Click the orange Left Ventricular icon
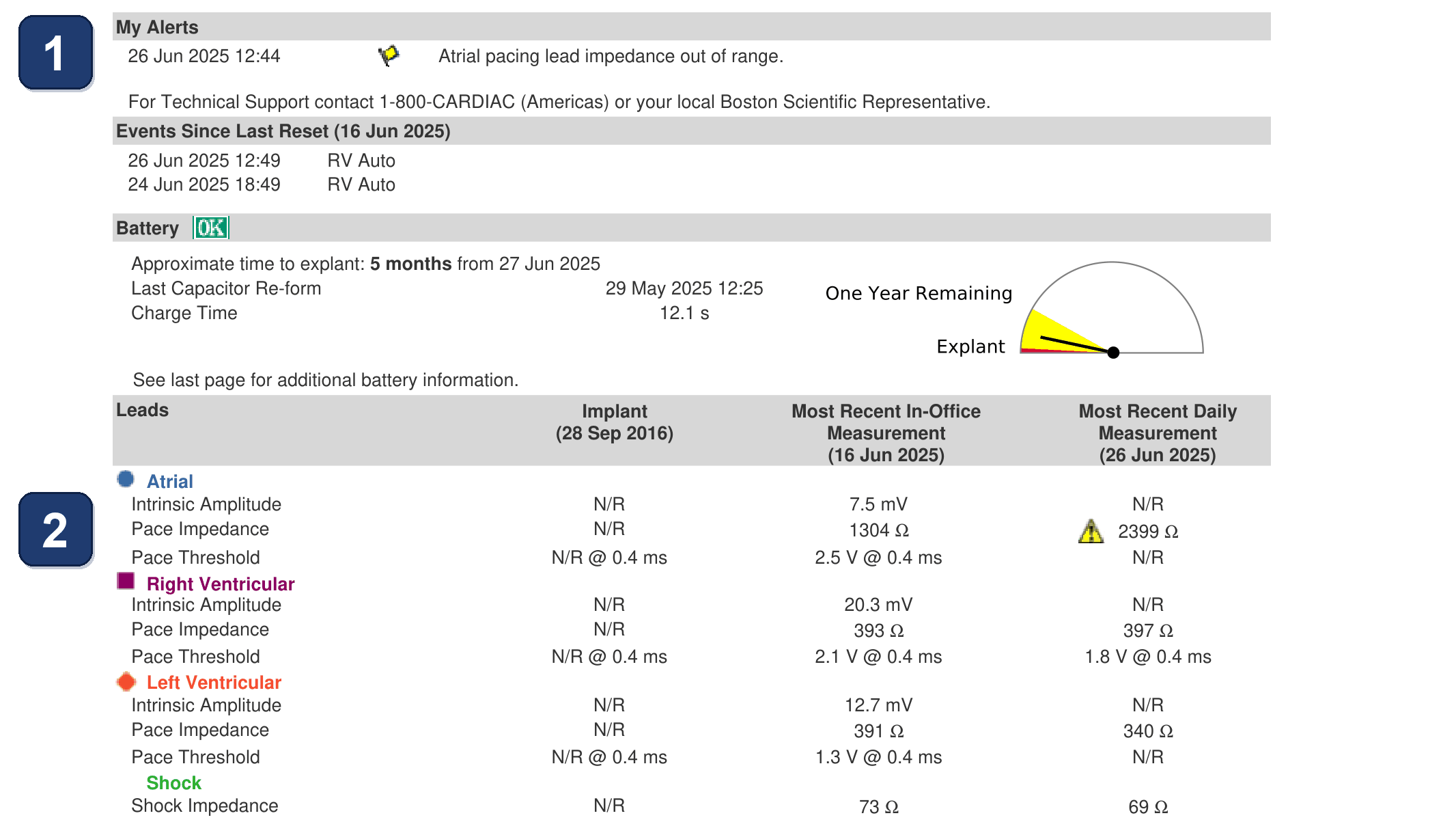Image resolution: width=1456 pixels, height=820 pixels. (126, 681)
